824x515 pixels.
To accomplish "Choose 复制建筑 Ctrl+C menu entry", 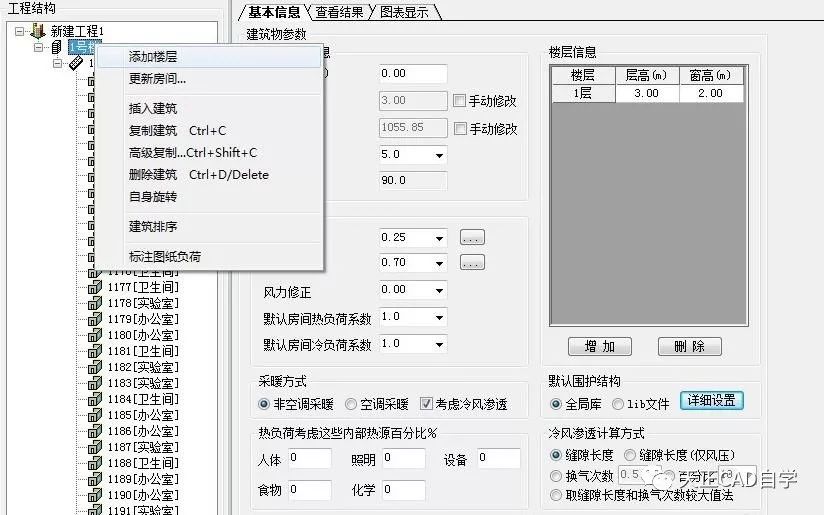I will coord(209,130).
